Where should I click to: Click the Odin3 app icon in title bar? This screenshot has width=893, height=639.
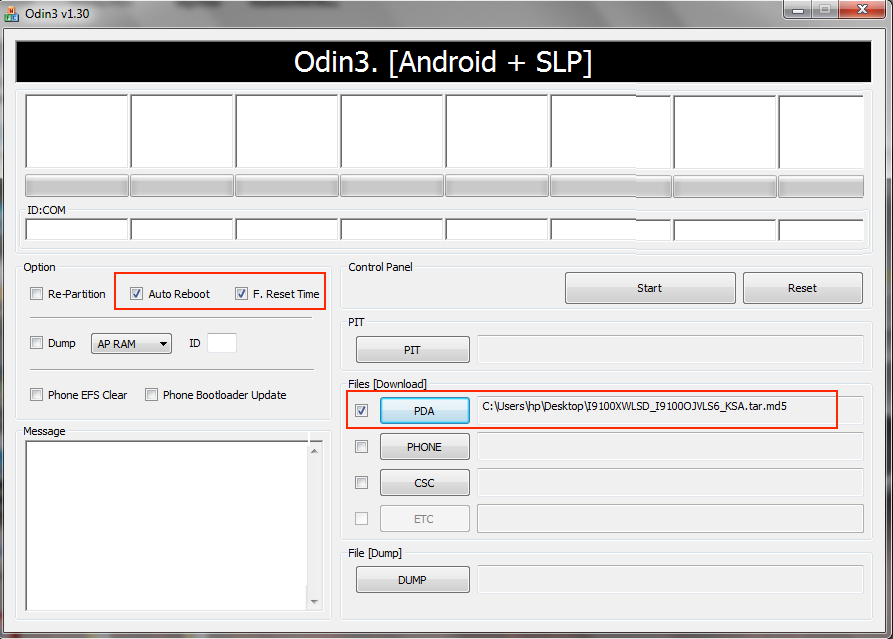(11, 14)
